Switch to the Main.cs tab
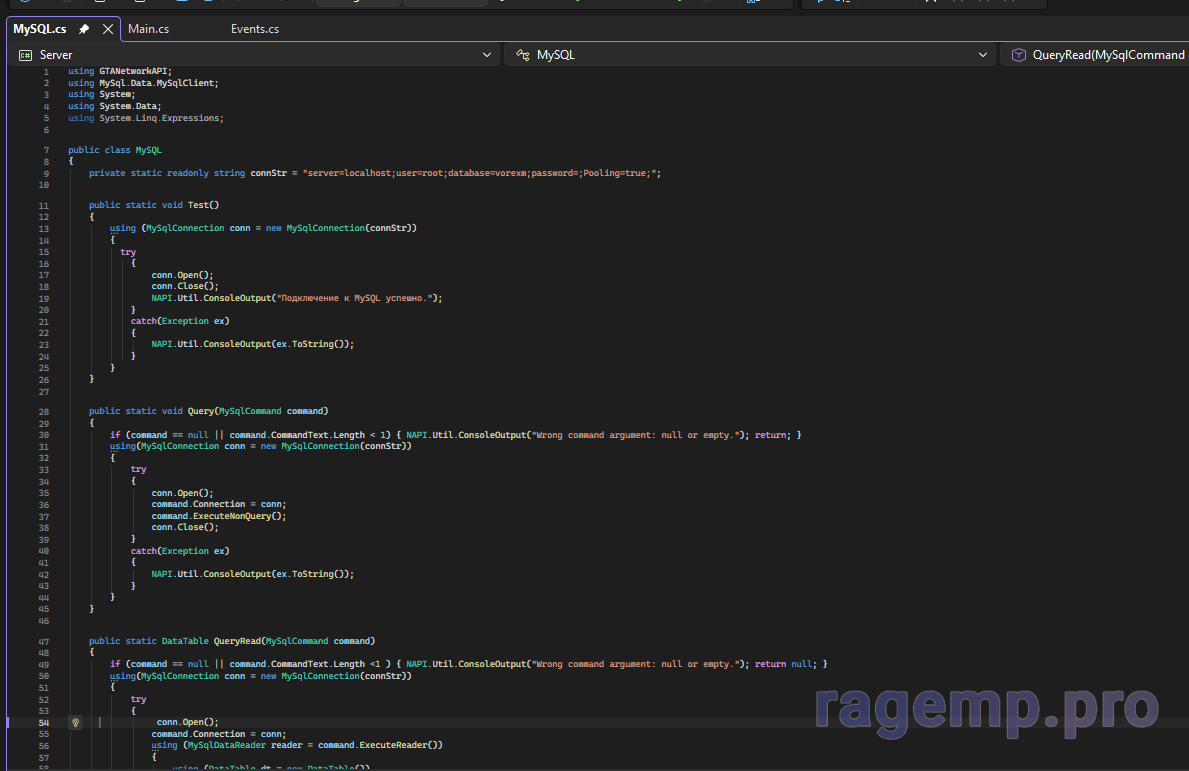This screenshot has width=1189, height=771. point(149,29)
